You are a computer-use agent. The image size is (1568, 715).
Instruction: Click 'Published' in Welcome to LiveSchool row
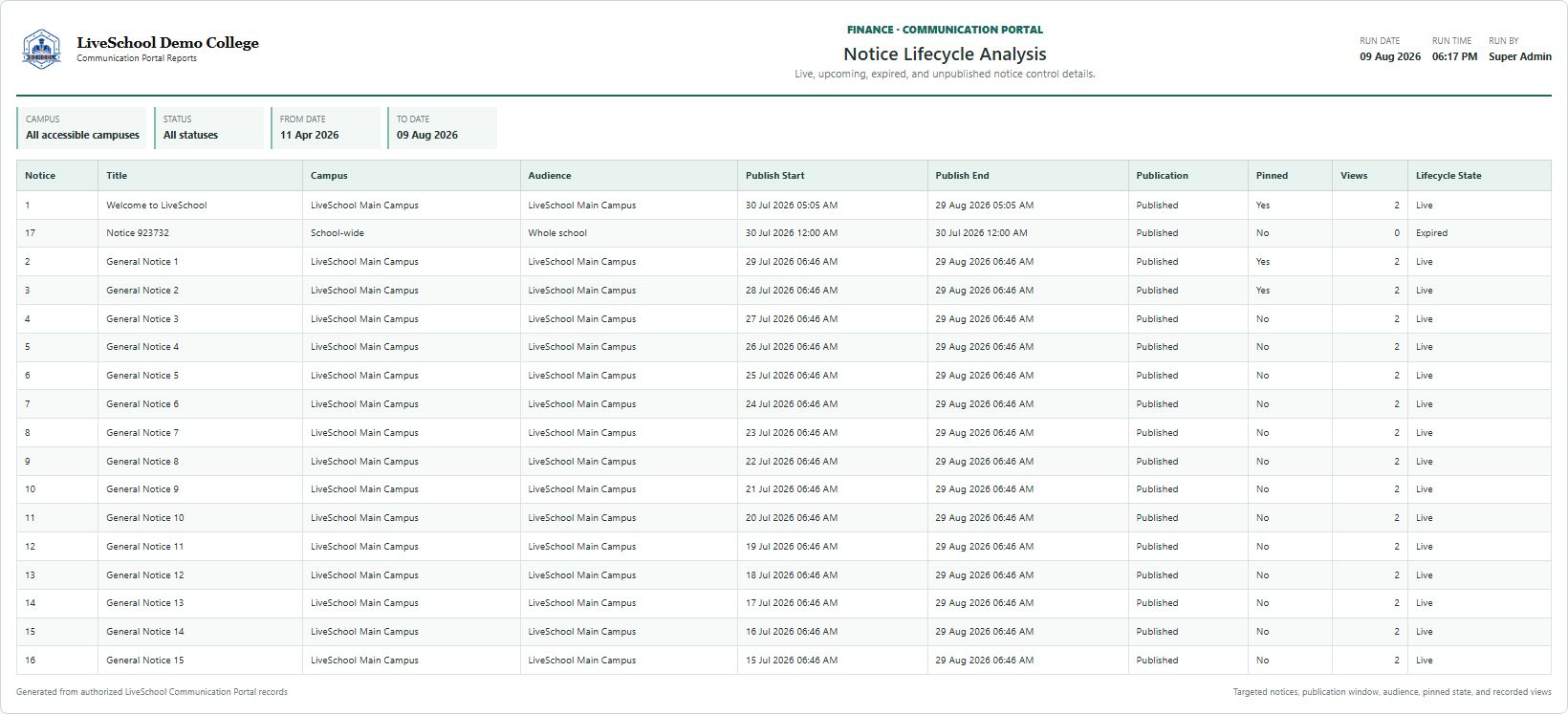(x=1157, y=206)
